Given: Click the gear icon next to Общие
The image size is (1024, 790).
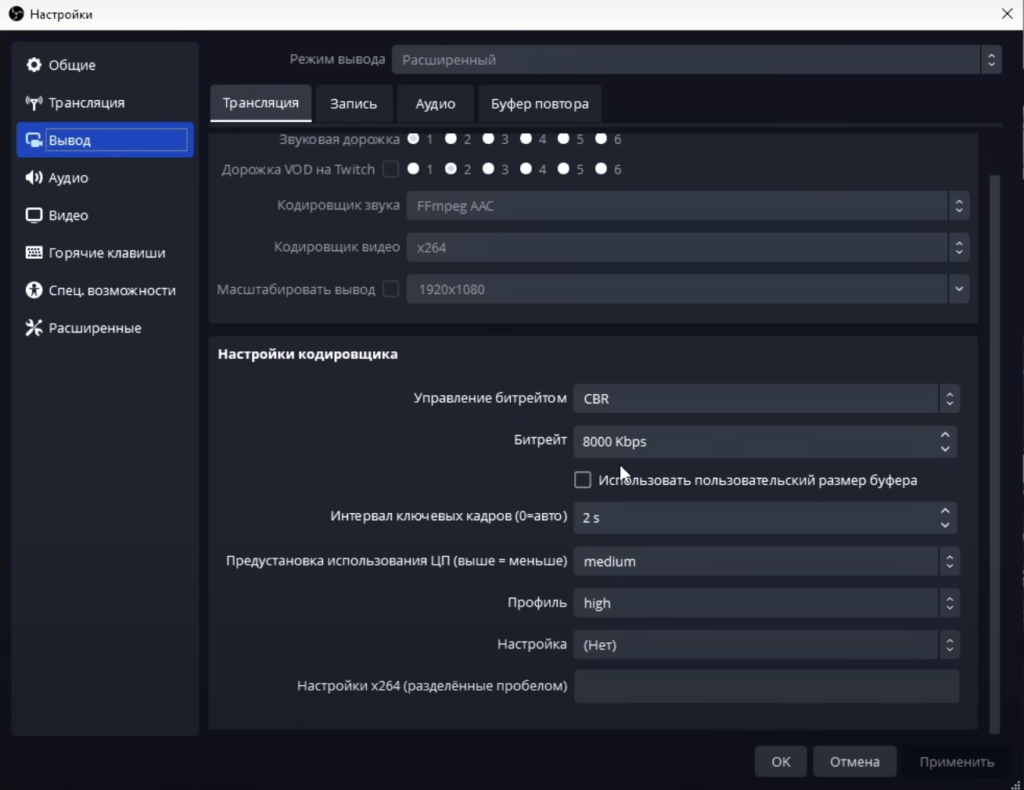Looking at the screenshot, I should (33, 65).
